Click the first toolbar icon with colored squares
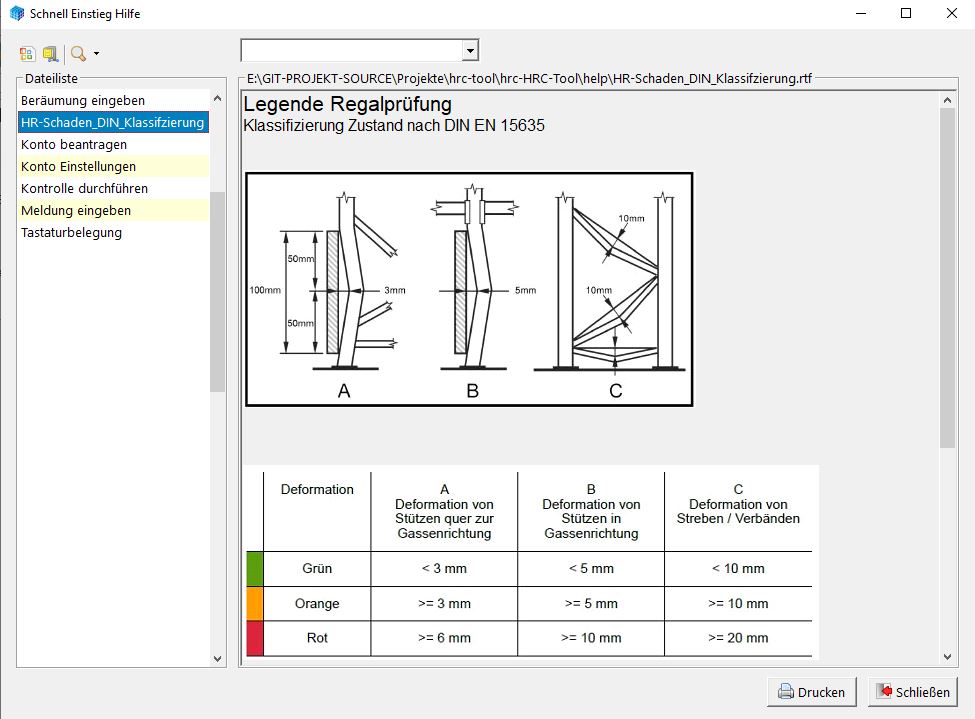The image size is (975, 719). tap(27, 53)
